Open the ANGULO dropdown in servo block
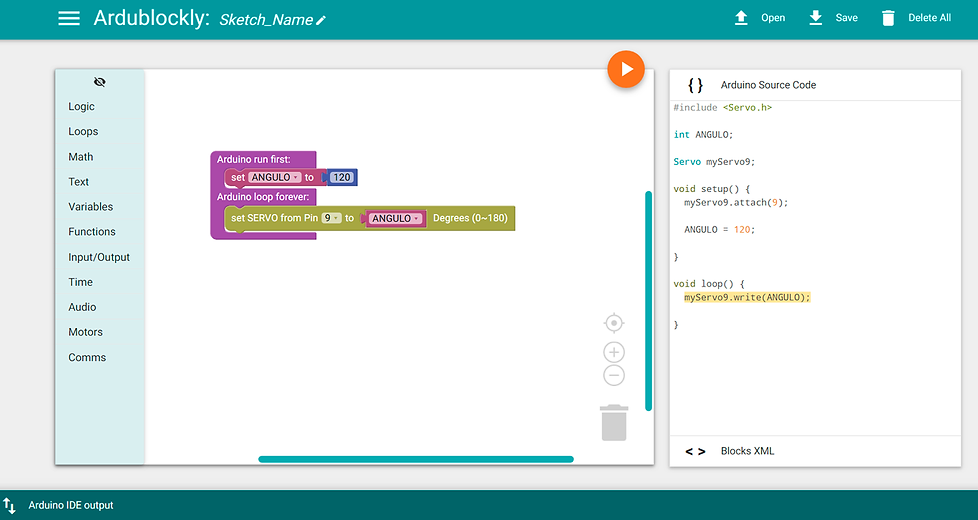 (x=396, y=219)
